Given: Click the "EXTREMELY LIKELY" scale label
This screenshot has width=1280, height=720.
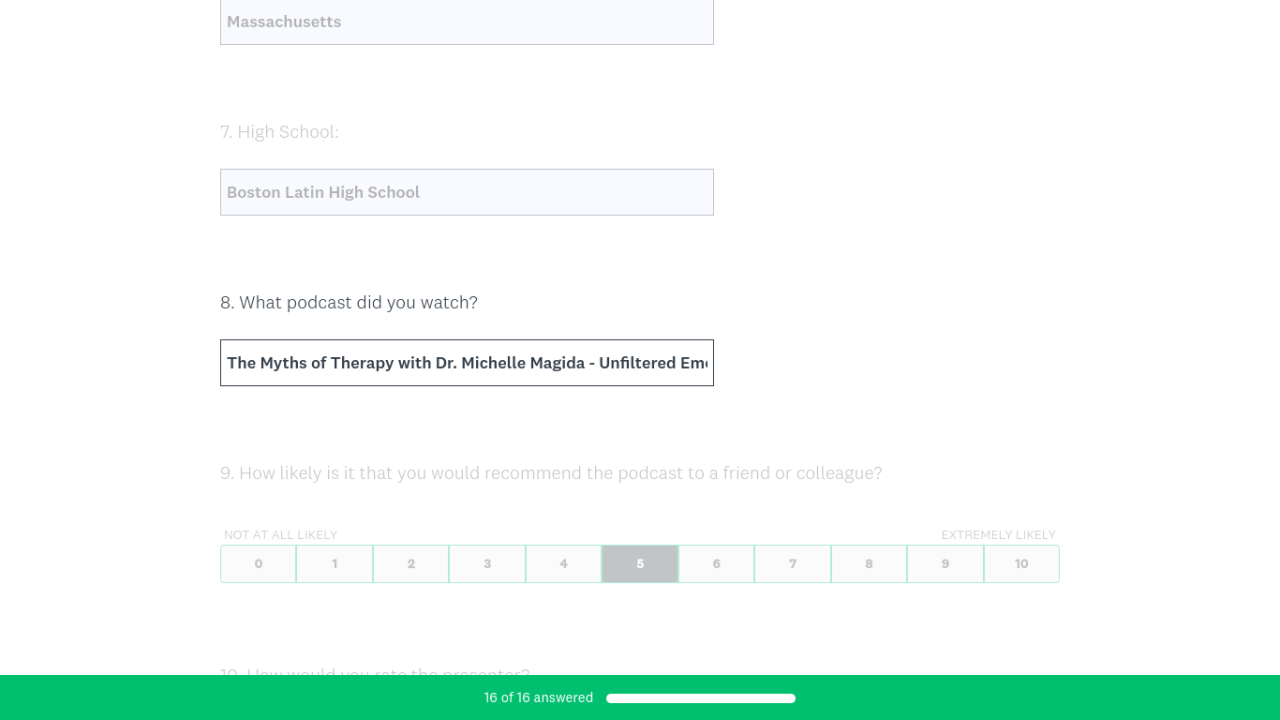Looking at the screenshot, I should 998,535.
